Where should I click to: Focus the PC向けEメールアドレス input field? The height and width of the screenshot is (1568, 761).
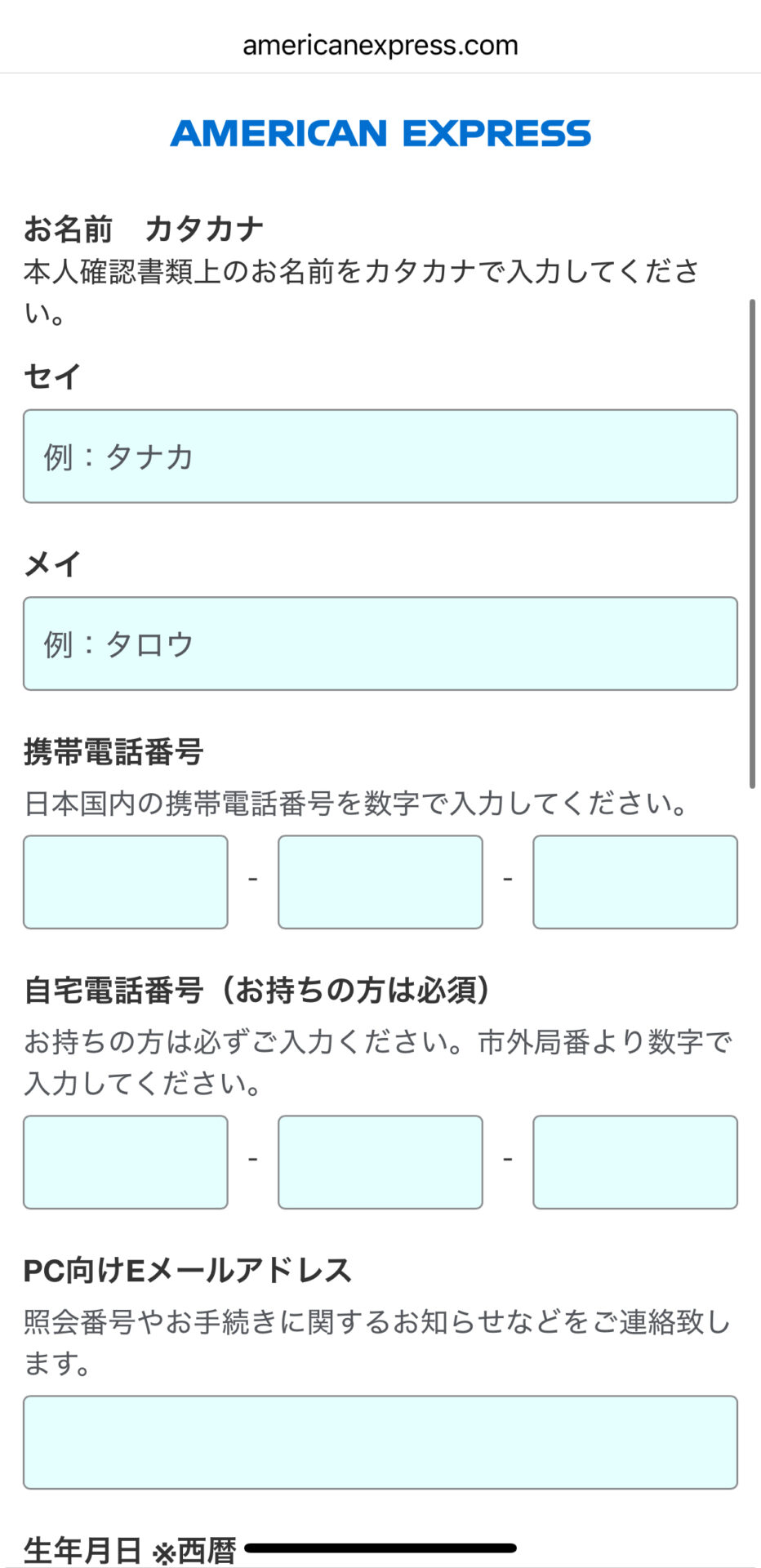380,1442
